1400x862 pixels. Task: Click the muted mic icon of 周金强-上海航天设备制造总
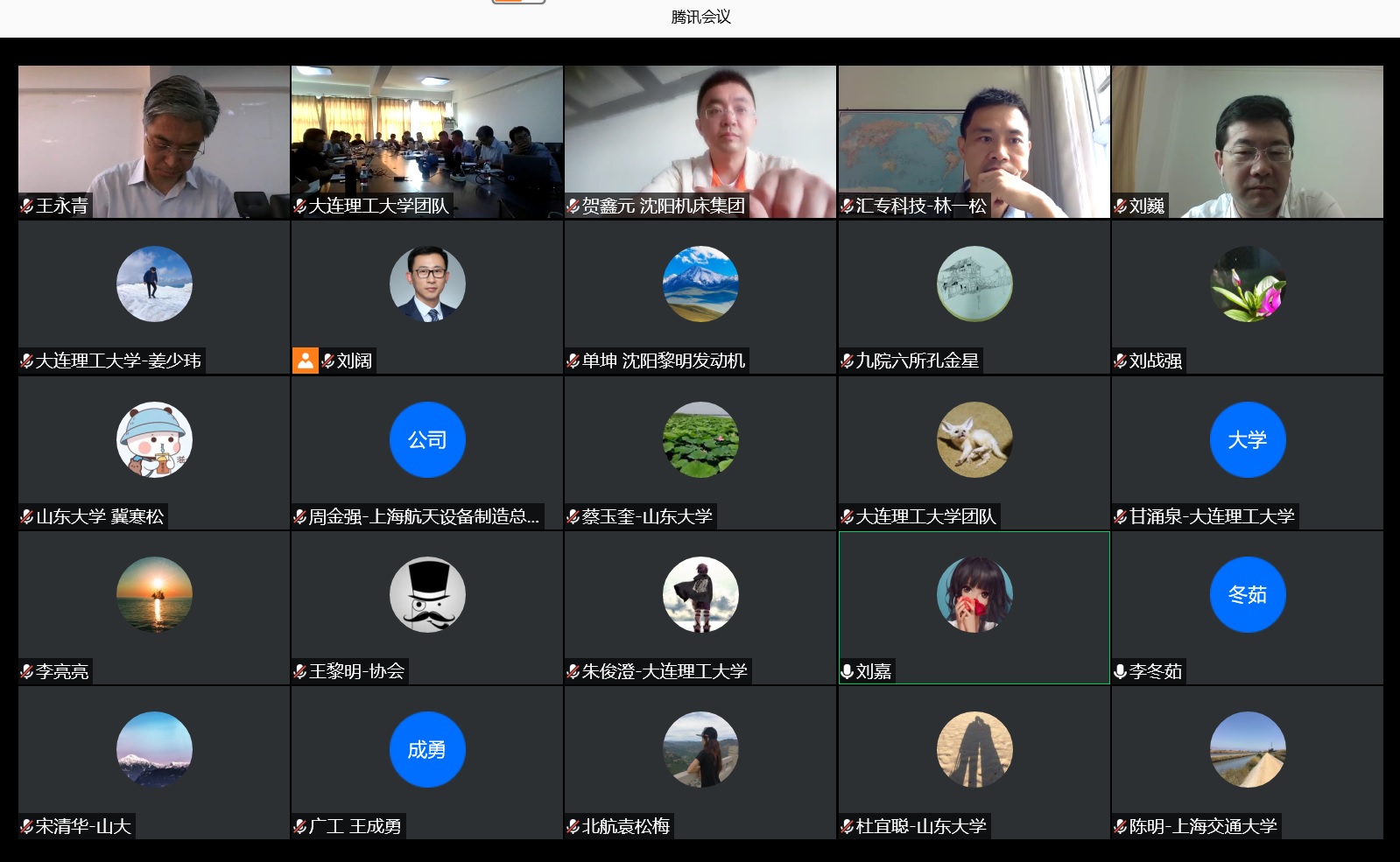pyautogui.click(x=300, y=517)
